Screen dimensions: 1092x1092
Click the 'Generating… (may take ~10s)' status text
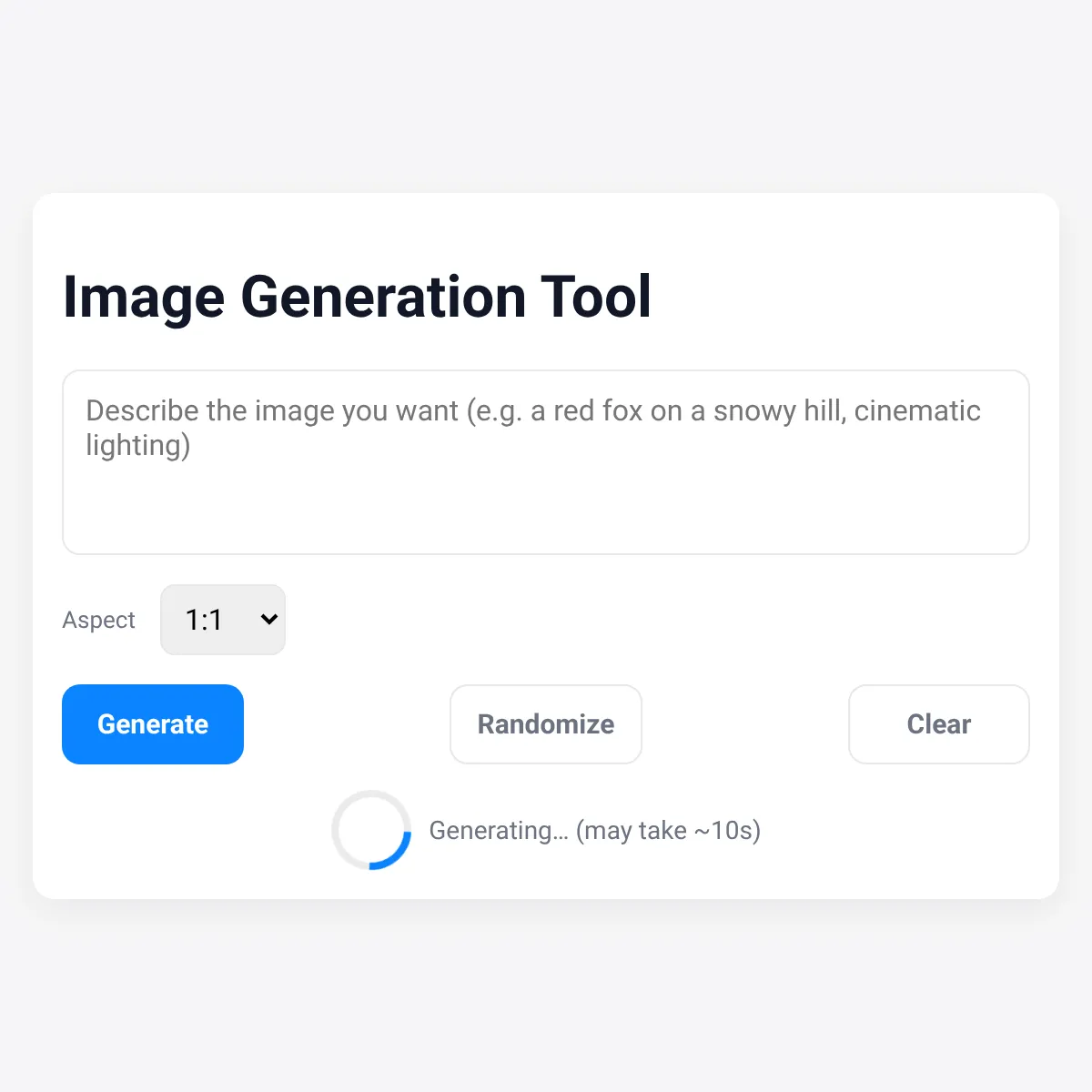[x=595, y=831]
